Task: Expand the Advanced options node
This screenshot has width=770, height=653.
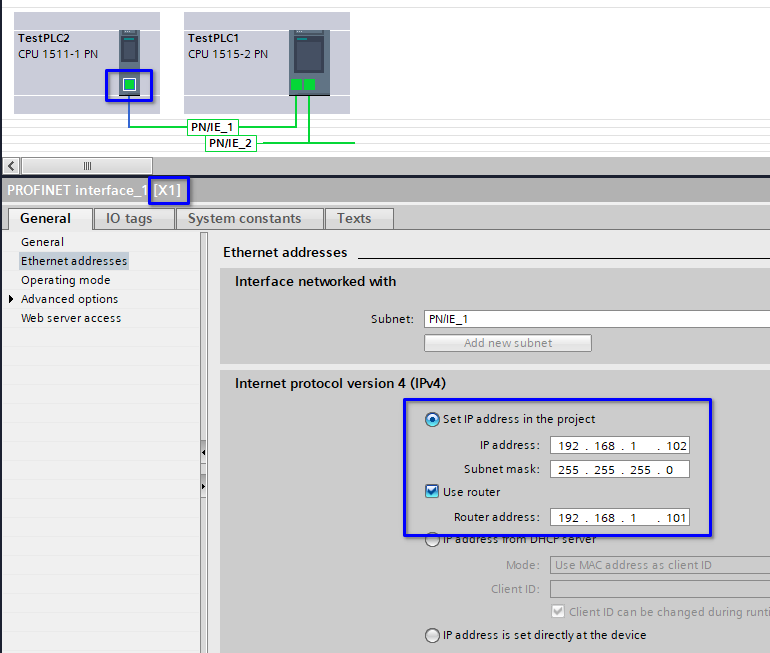Action: click(x=11, y=299)
